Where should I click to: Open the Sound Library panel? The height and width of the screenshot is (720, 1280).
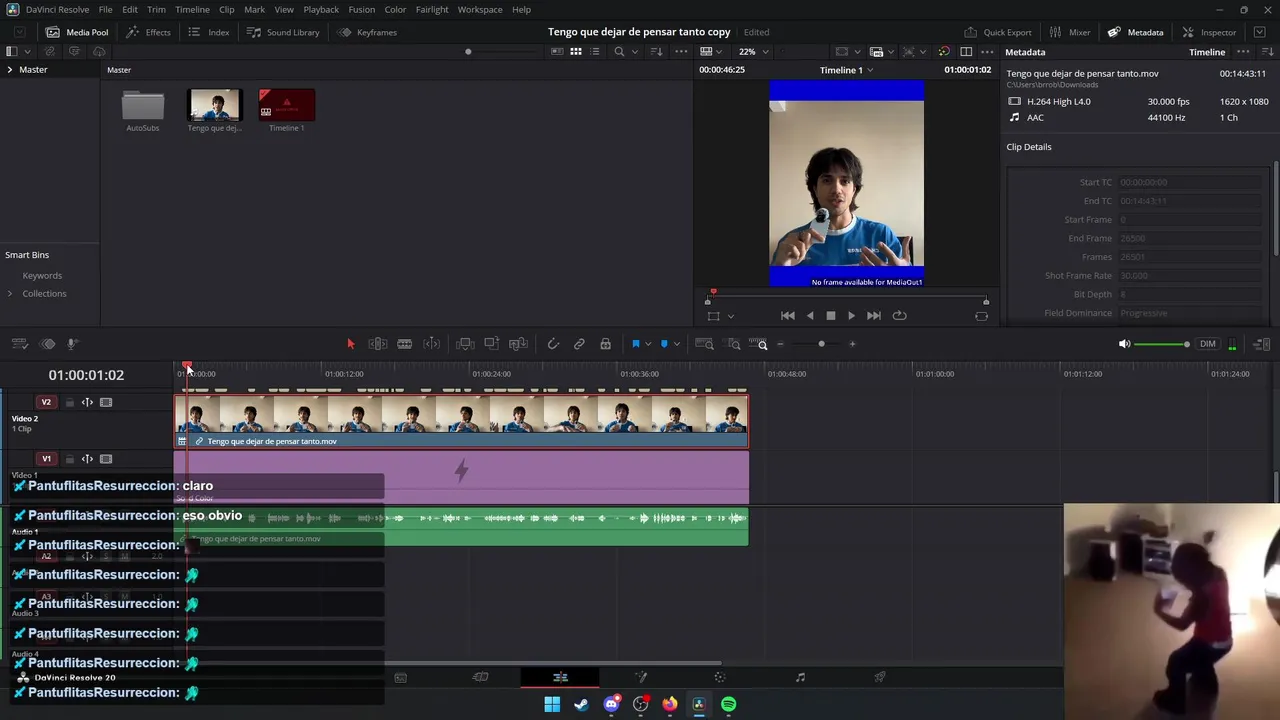click(x=283, y=32)
